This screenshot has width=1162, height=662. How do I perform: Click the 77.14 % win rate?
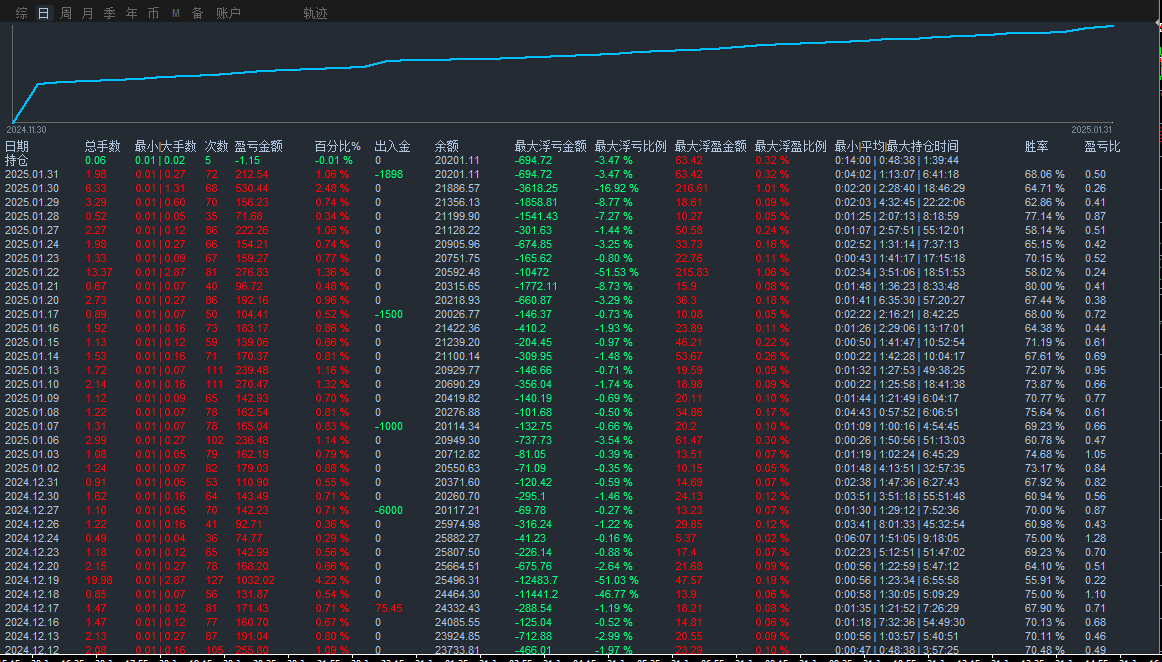tap(1045, 216)
